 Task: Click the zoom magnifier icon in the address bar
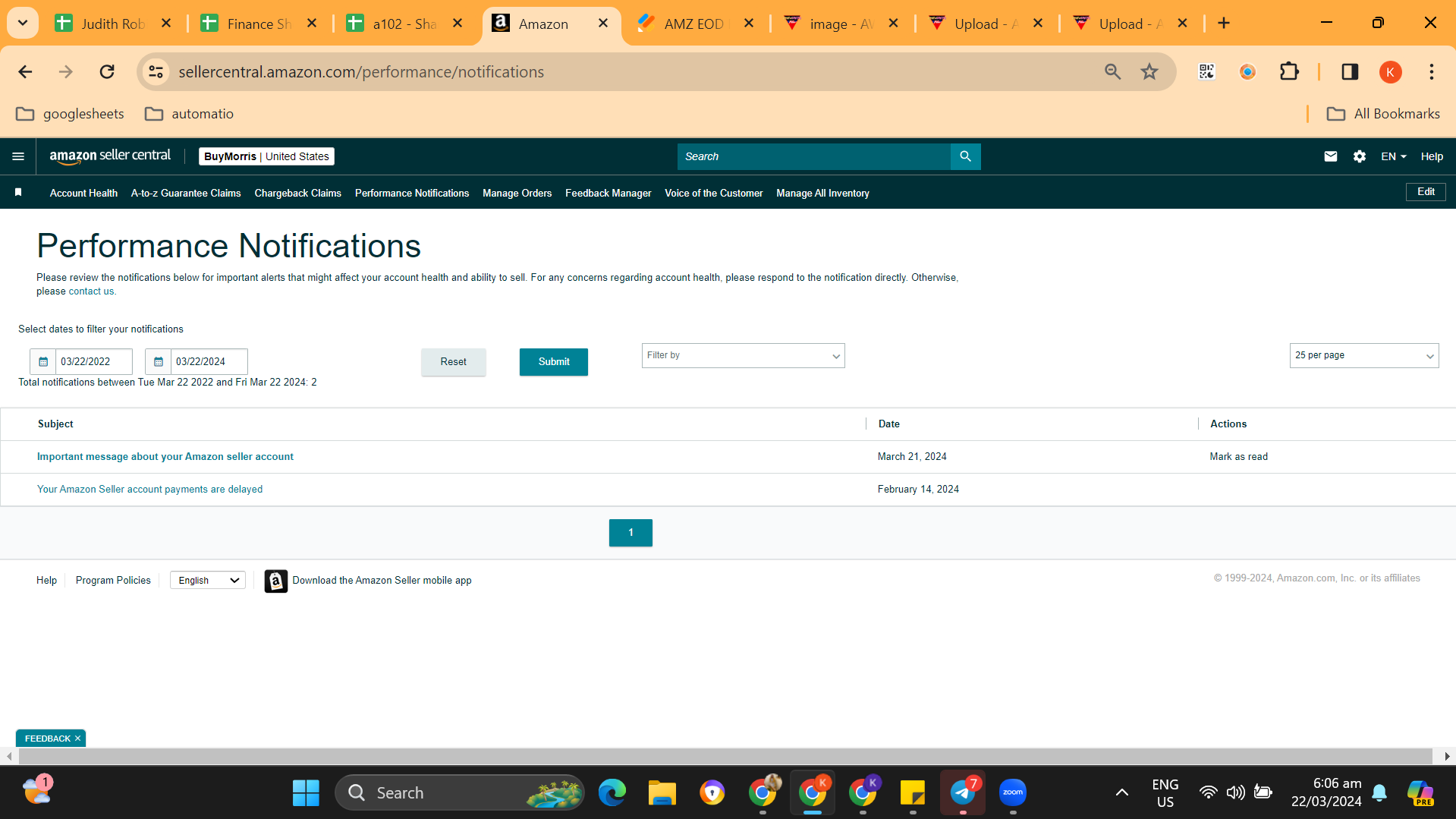[x=1112, y=72]
